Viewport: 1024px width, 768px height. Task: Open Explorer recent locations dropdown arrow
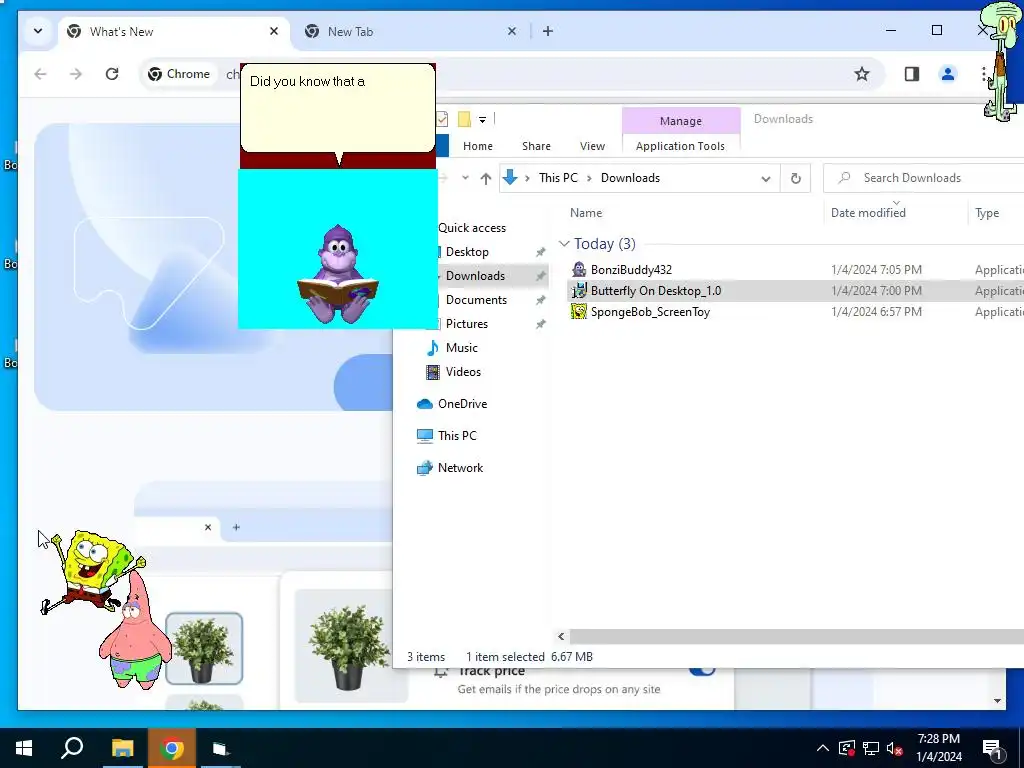(x=465, y=178)
